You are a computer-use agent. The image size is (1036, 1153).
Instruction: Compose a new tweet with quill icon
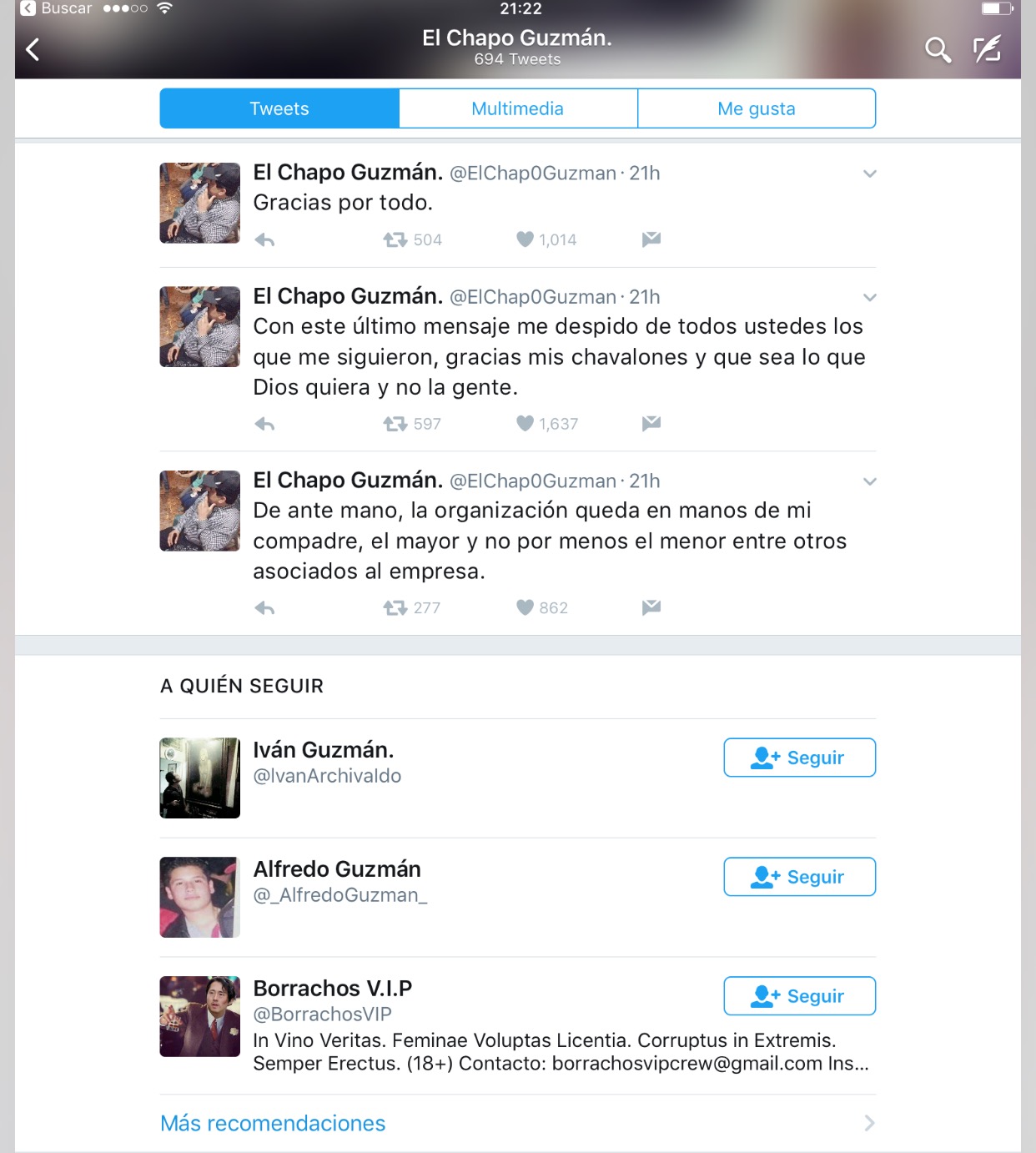988,49
